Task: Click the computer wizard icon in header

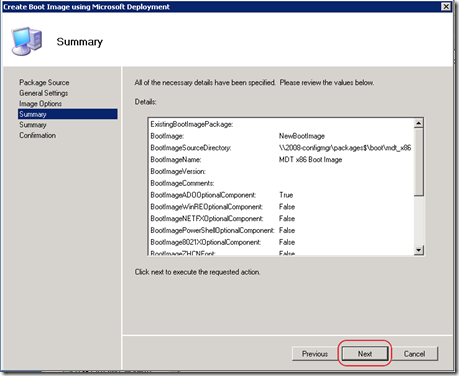Action: pos(26,41)
